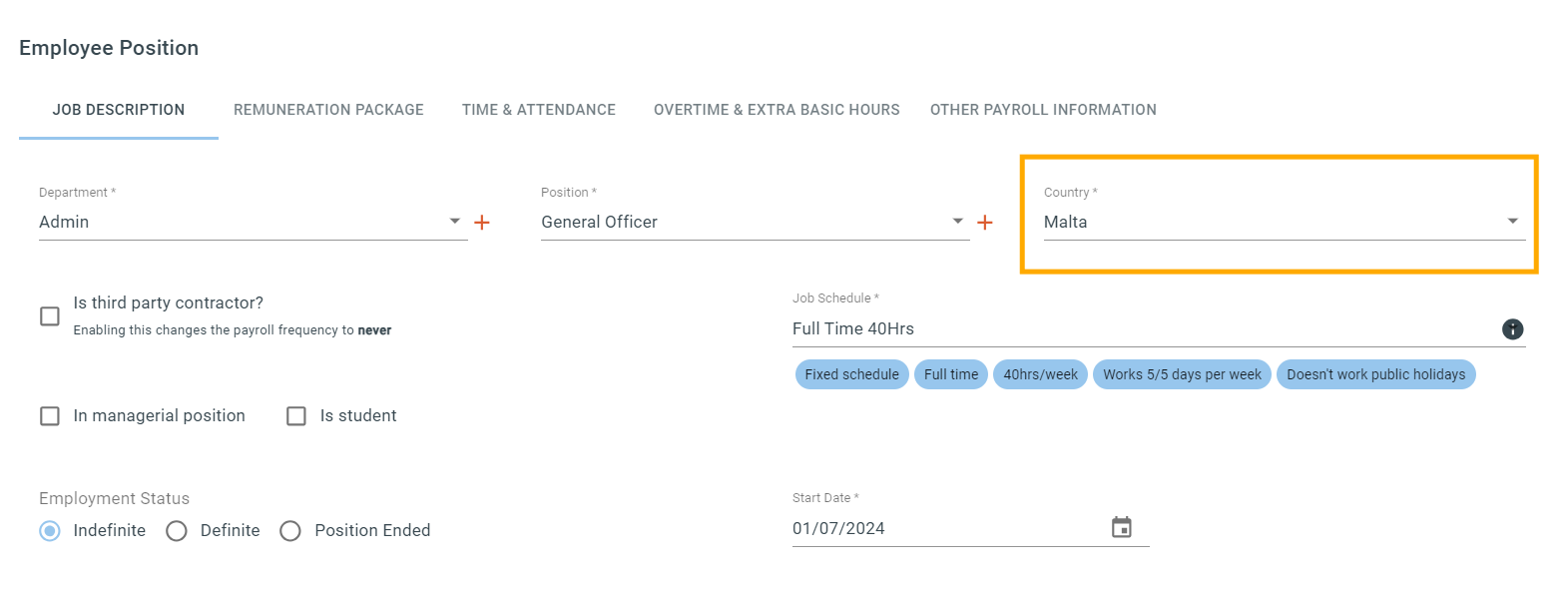This screenshot has height=590, width=1568.
Task: Open the Job Schedule info icon
Action: (x=1513, y=329)
